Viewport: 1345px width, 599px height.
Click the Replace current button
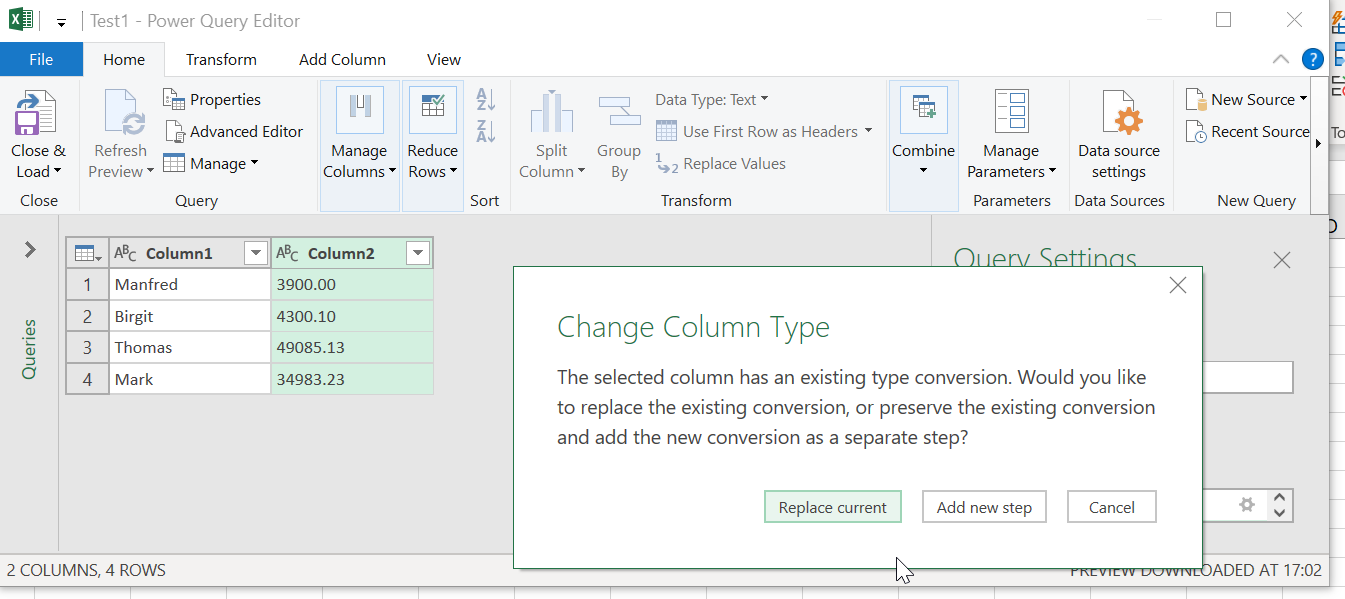click(832, 507)
